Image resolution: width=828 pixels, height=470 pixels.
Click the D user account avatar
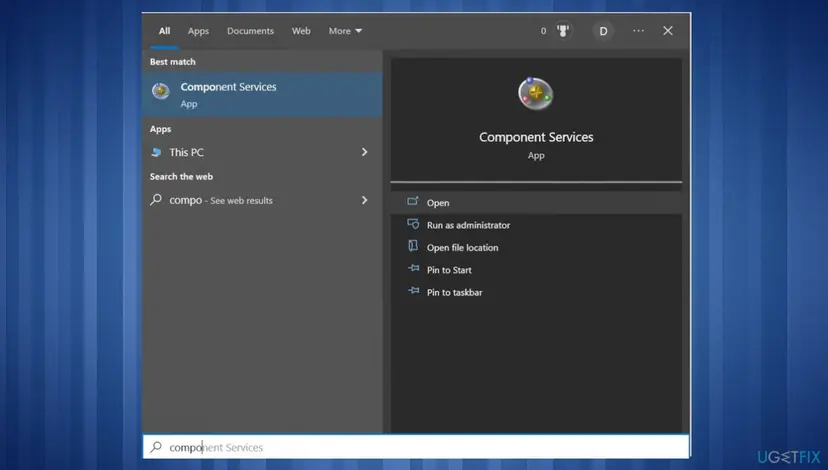[603, 31]
